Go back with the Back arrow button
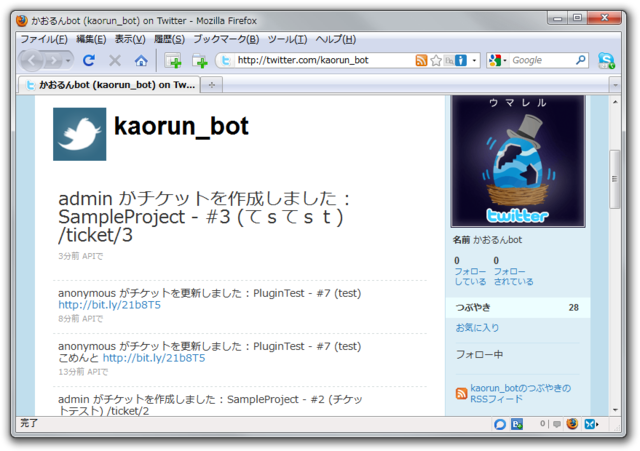Viewport: 640px width, 451px height. click(x=32, y=61)
